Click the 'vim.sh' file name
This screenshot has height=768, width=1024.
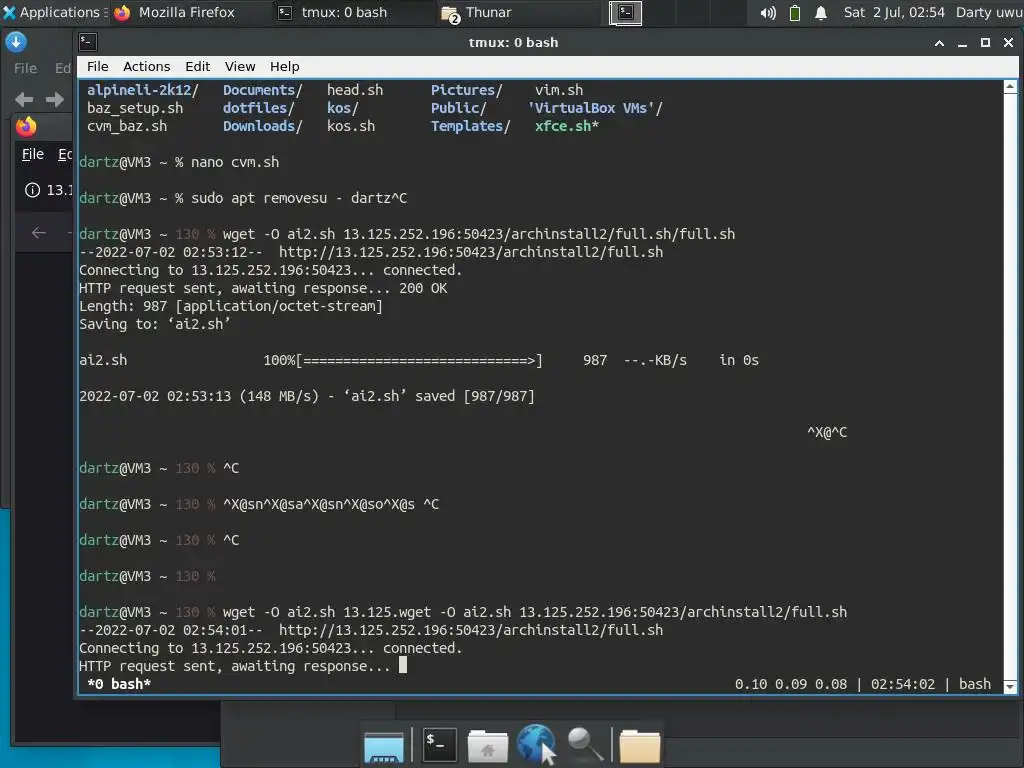pyautogui.click(x=558, y=90)
